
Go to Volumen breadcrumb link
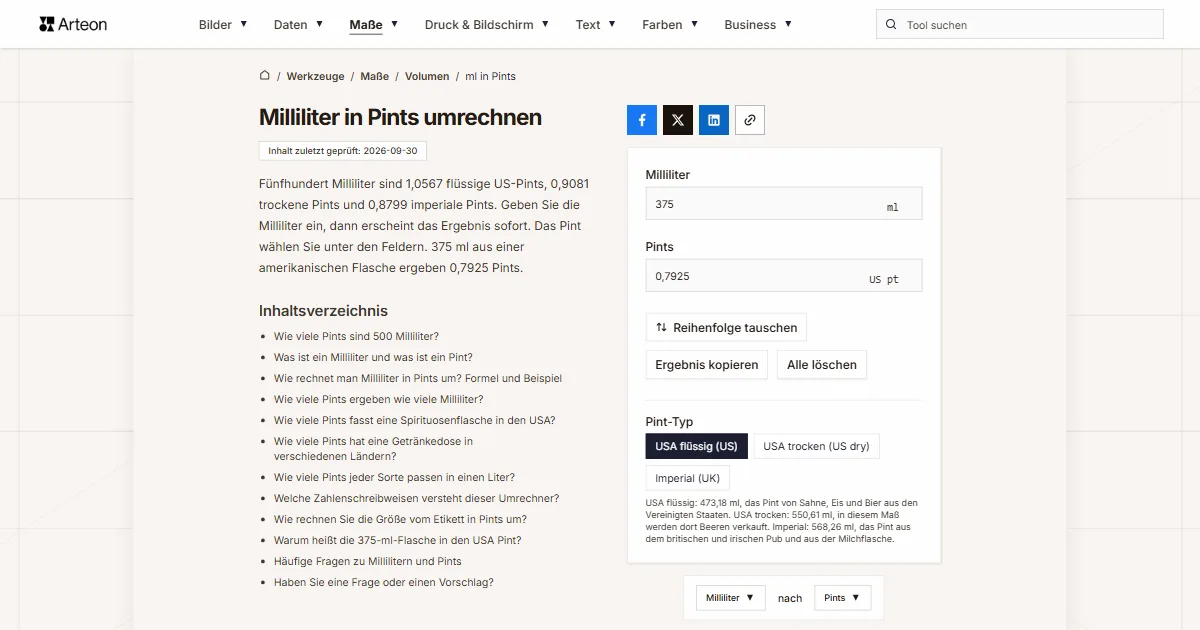click(427, 76)
